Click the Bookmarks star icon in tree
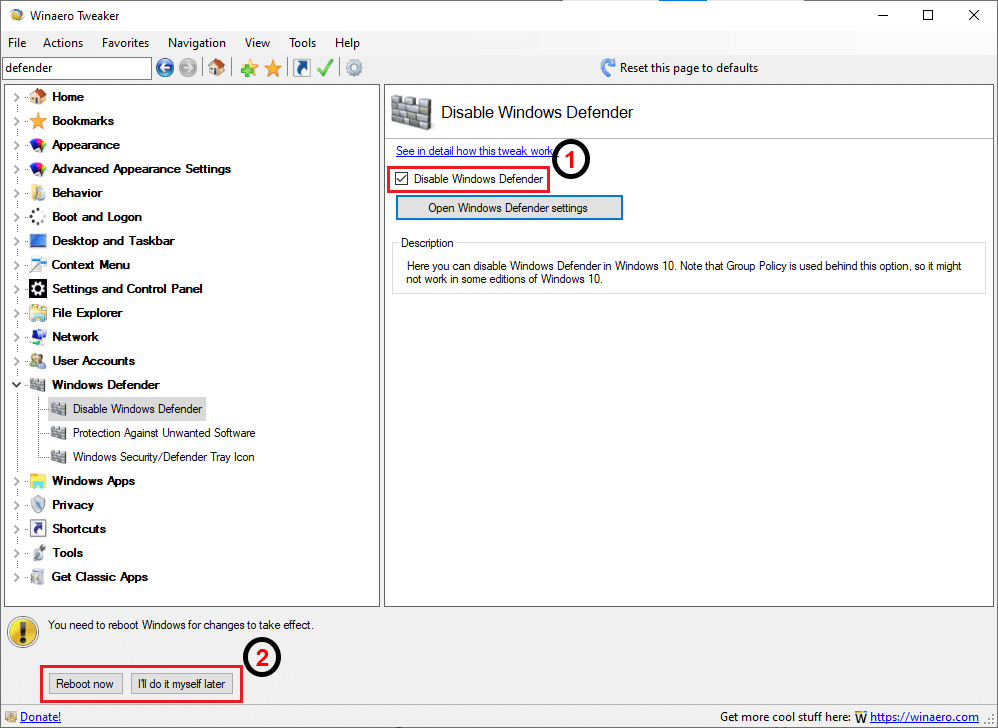The image size is (998, 728). coord(38,121)
